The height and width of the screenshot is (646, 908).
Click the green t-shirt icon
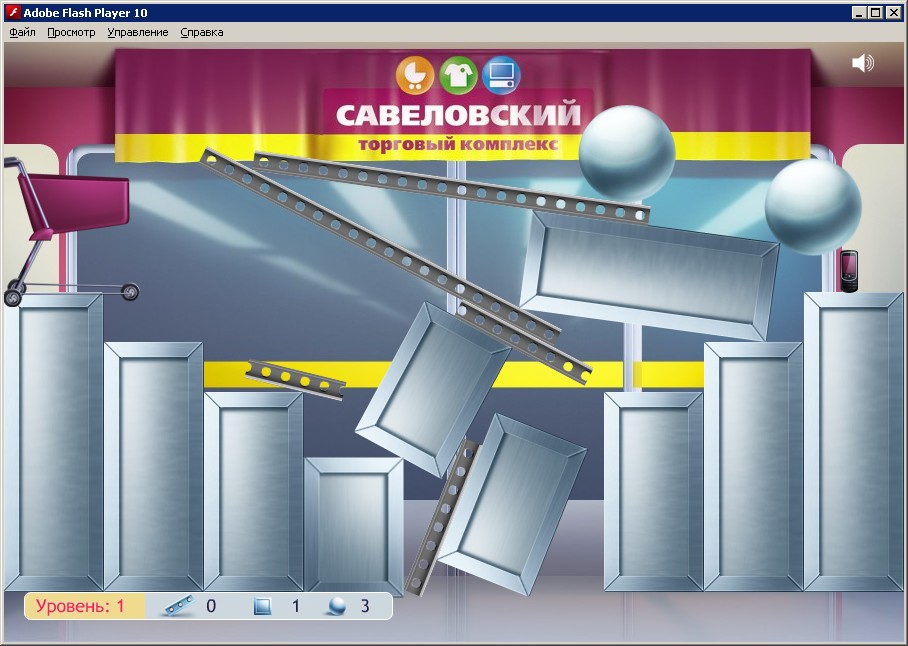(458, 75)
